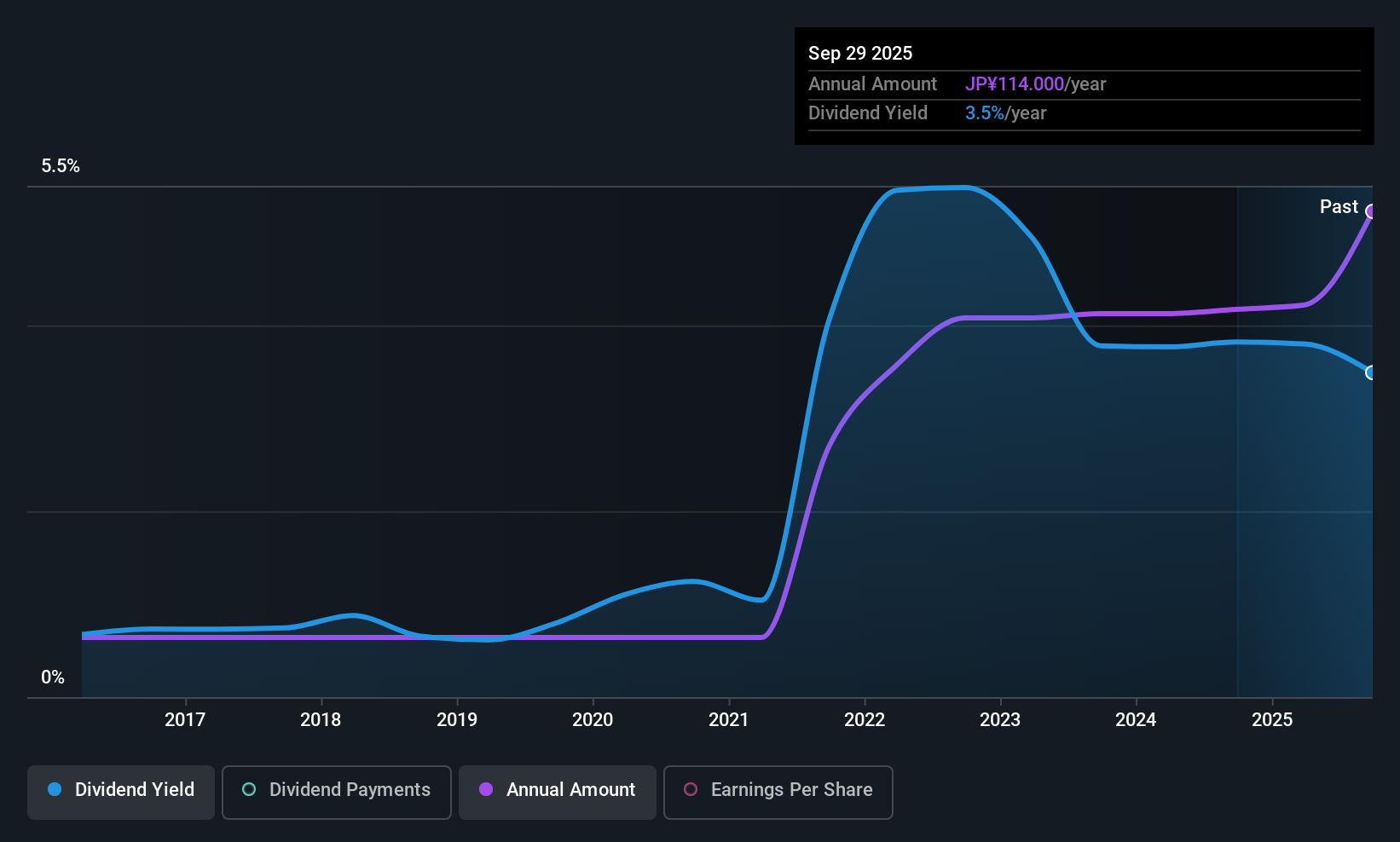Expand the Past region of the chart
Image resolution: width=1400 pixels, height=842 pixels.
coord(1339,206)
